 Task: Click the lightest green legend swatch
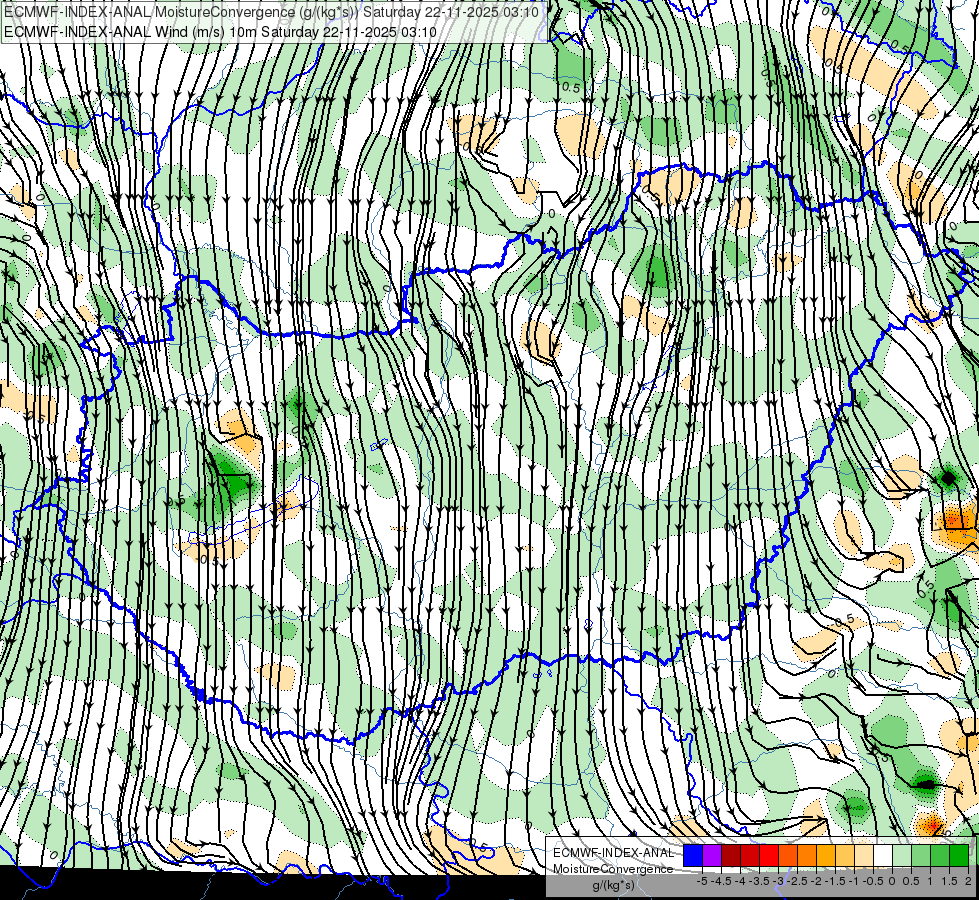[902, 856]
